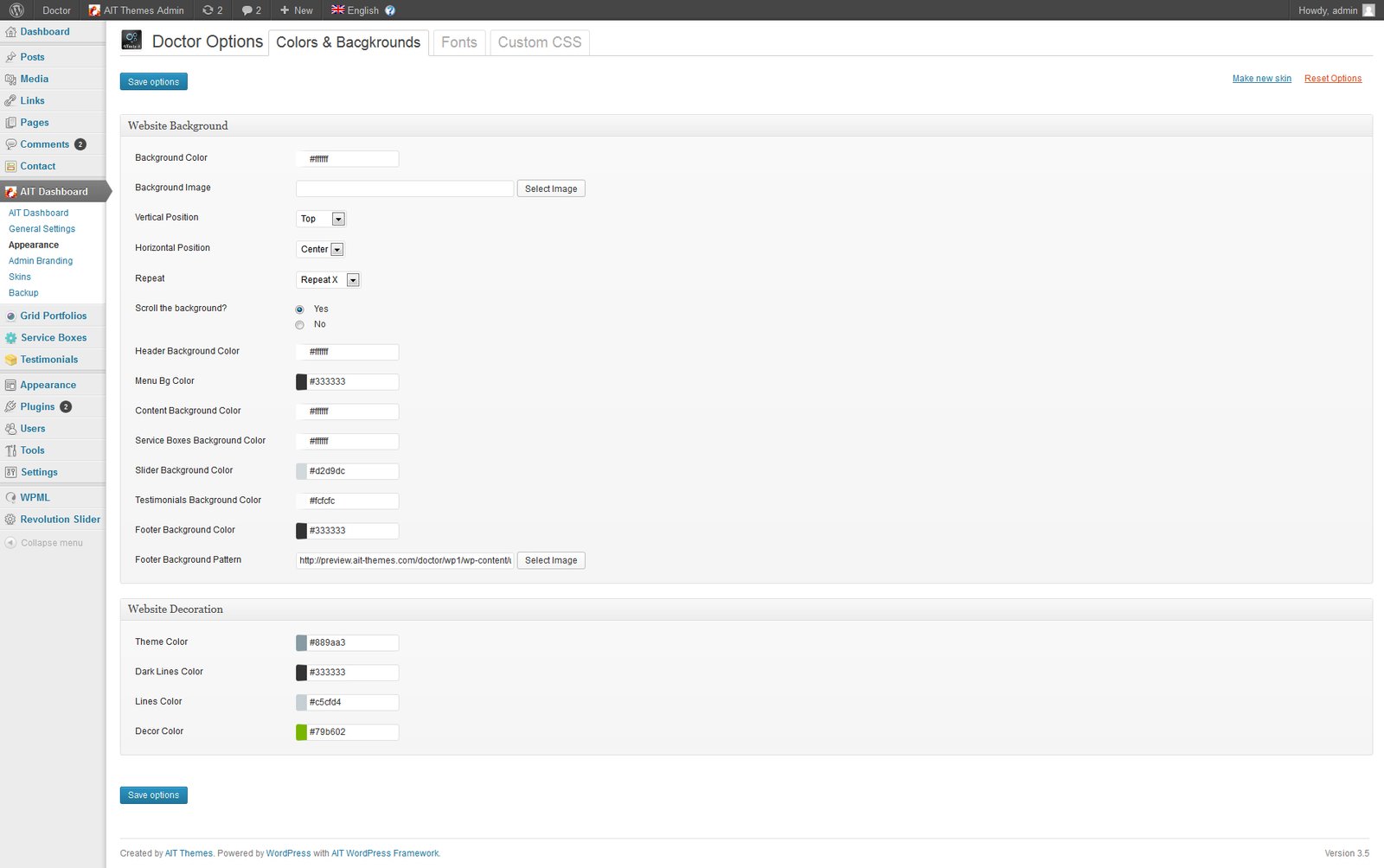
Task: Select No for scroll the background
Action: tap(300, 325)
